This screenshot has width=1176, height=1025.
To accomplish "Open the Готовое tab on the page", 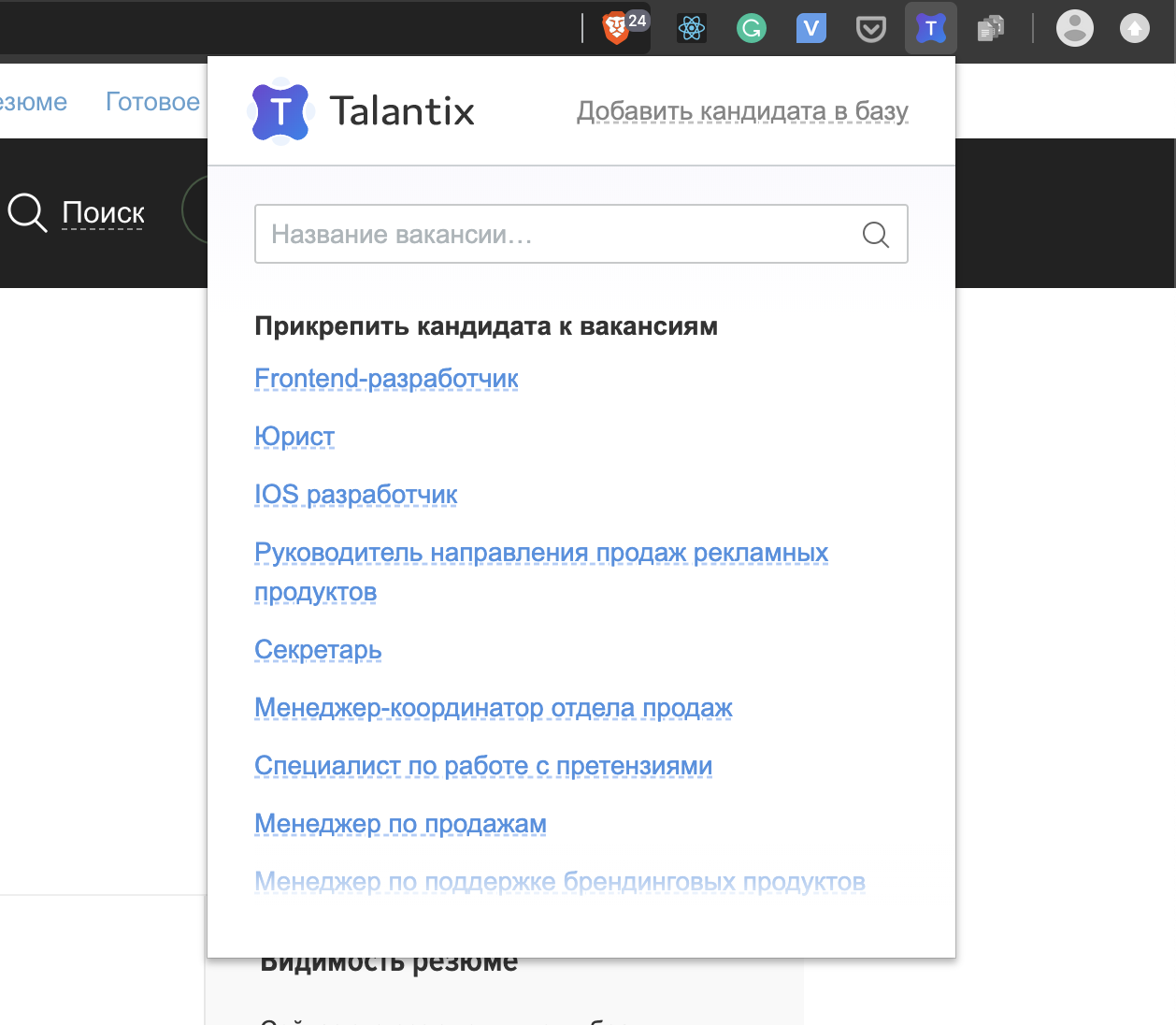I will click(152, 102).
